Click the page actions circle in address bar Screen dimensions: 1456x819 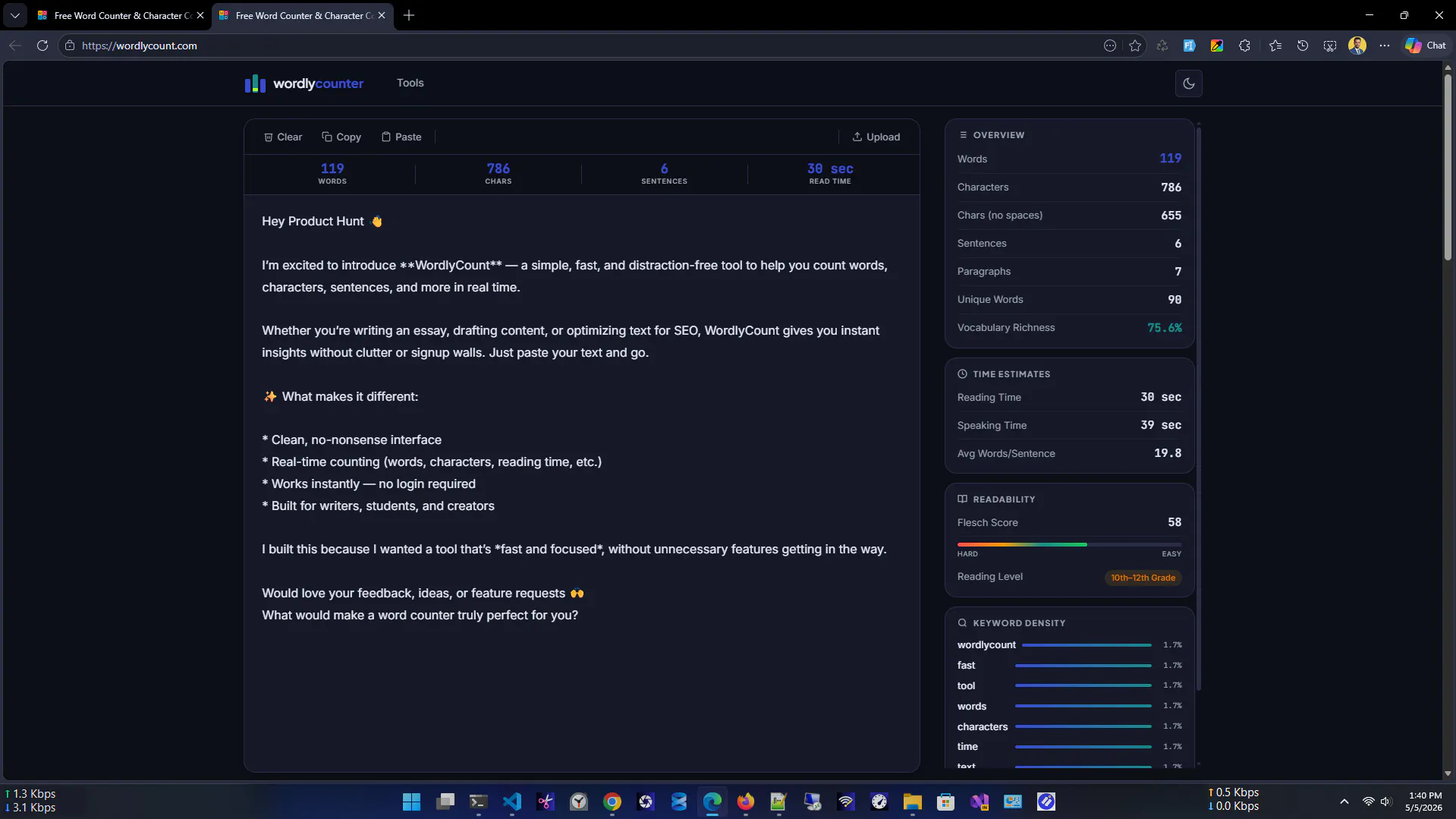[1110, 46]
